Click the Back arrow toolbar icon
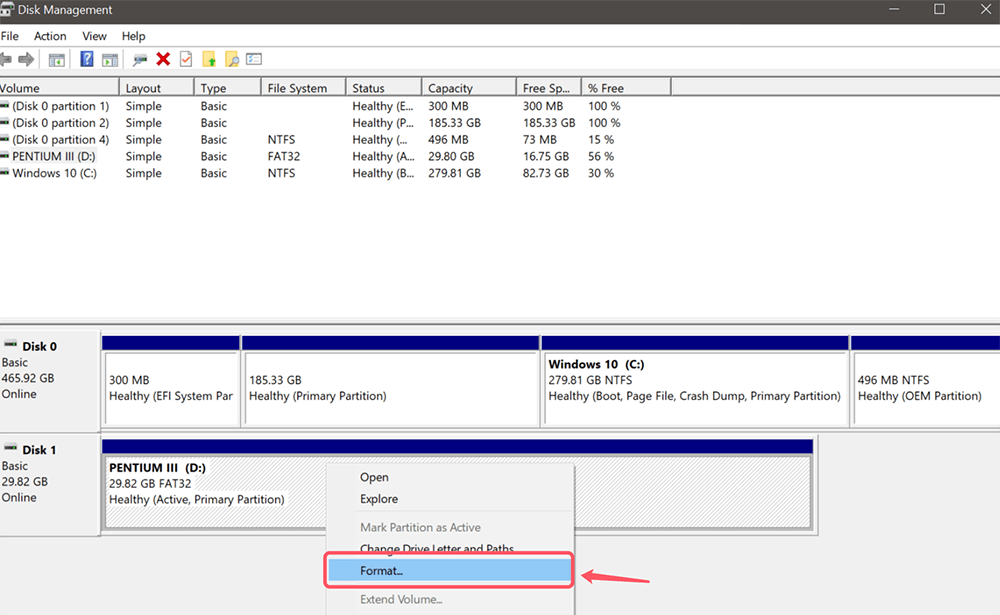This screenshot has width=1000, height=615. point(6,60)
